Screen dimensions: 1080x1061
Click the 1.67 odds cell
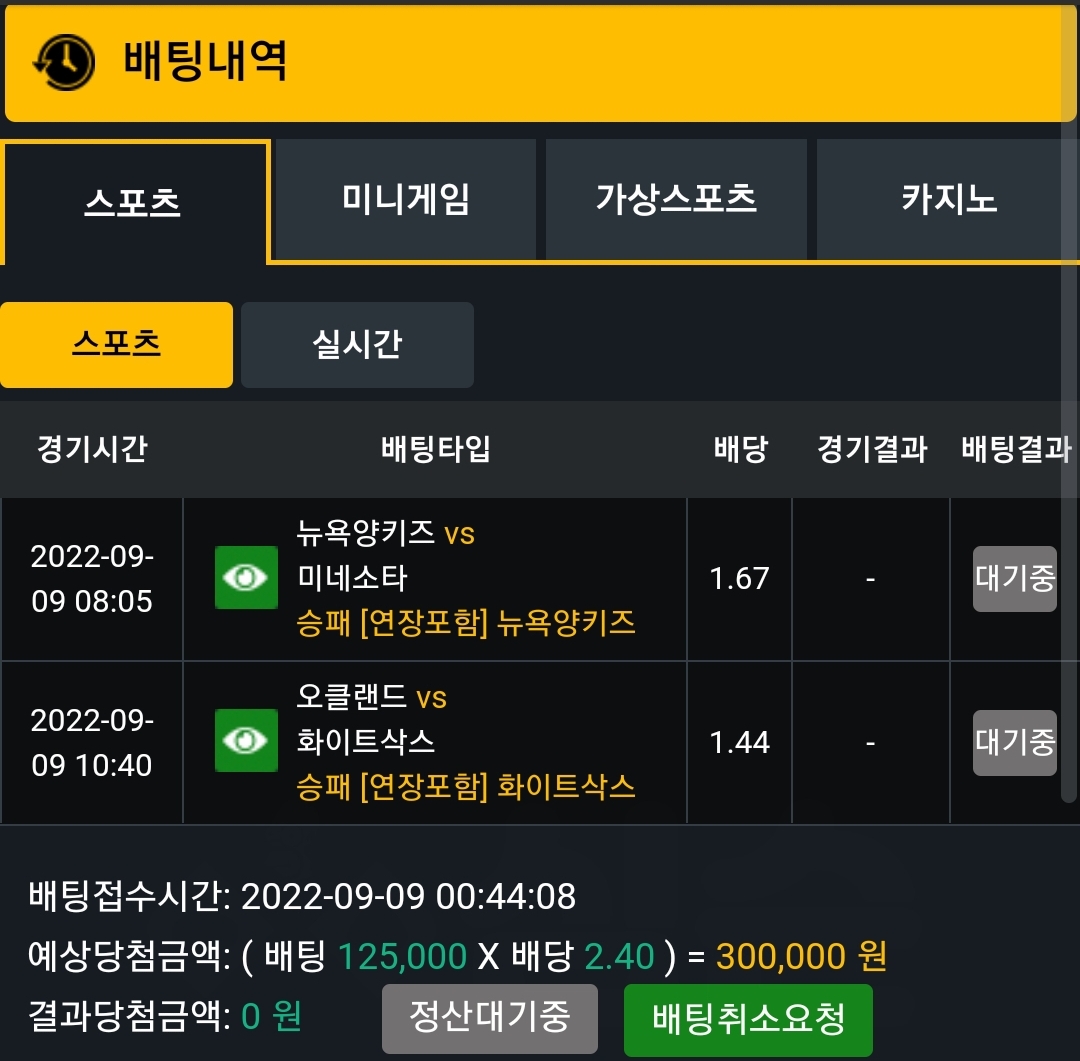[739, 579]
